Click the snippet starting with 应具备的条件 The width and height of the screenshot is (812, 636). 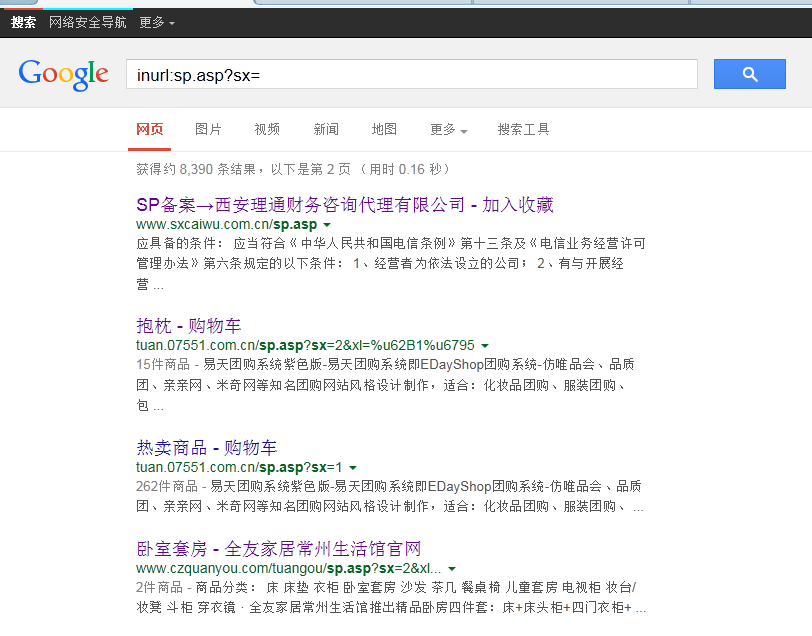[x=391, y=264]
